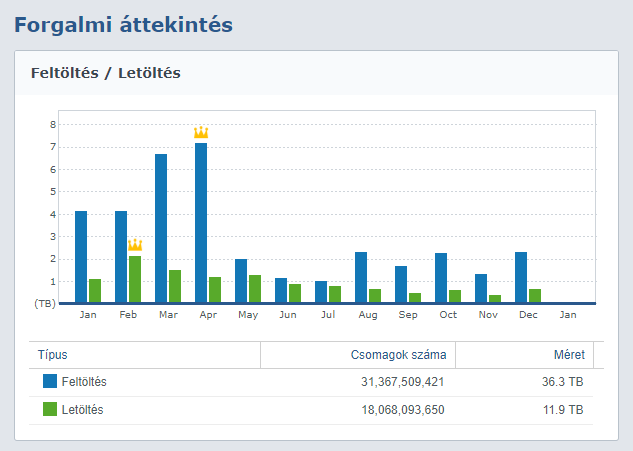Click the Dec label on the x-axis

528,315
